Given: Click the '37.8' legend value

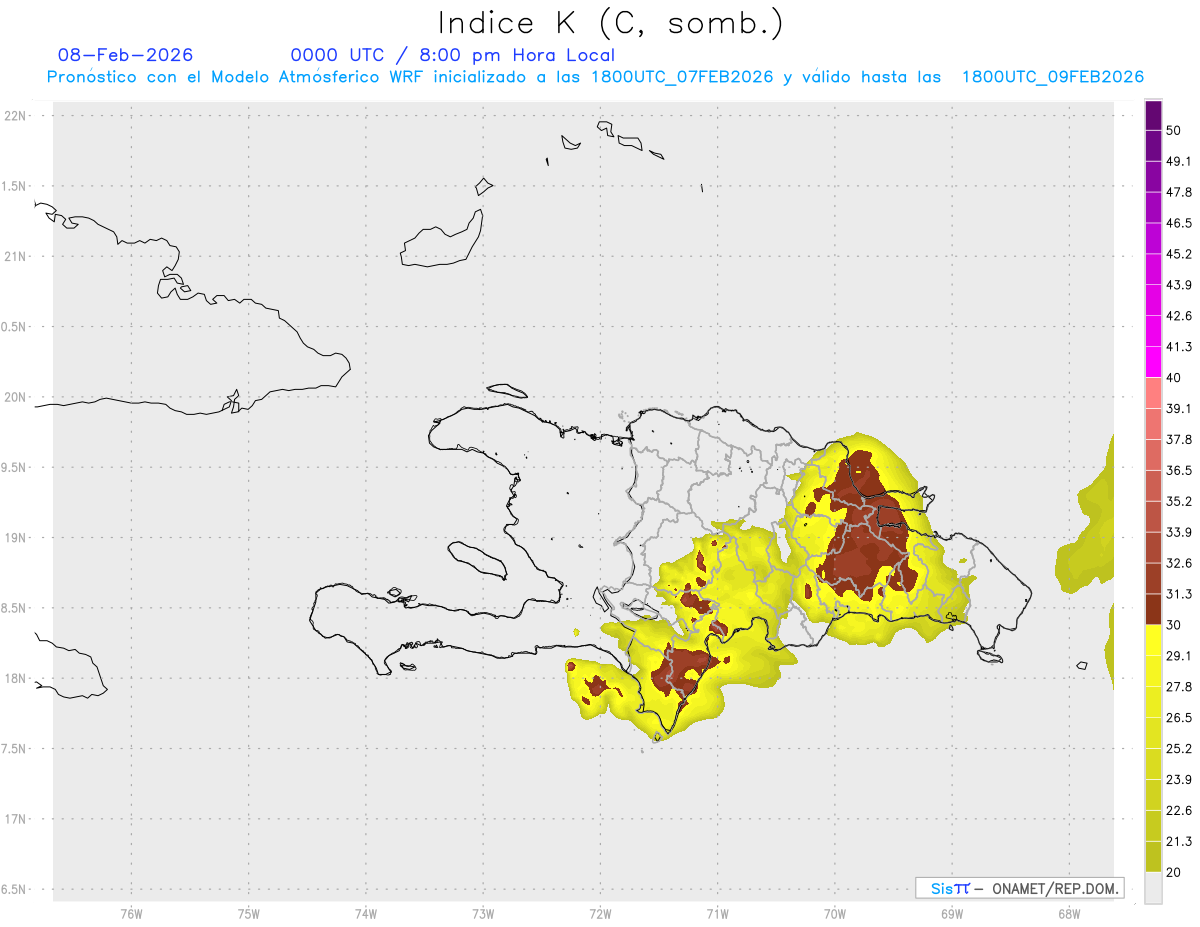Looking at the screenshot, I should pos(1179,440).
